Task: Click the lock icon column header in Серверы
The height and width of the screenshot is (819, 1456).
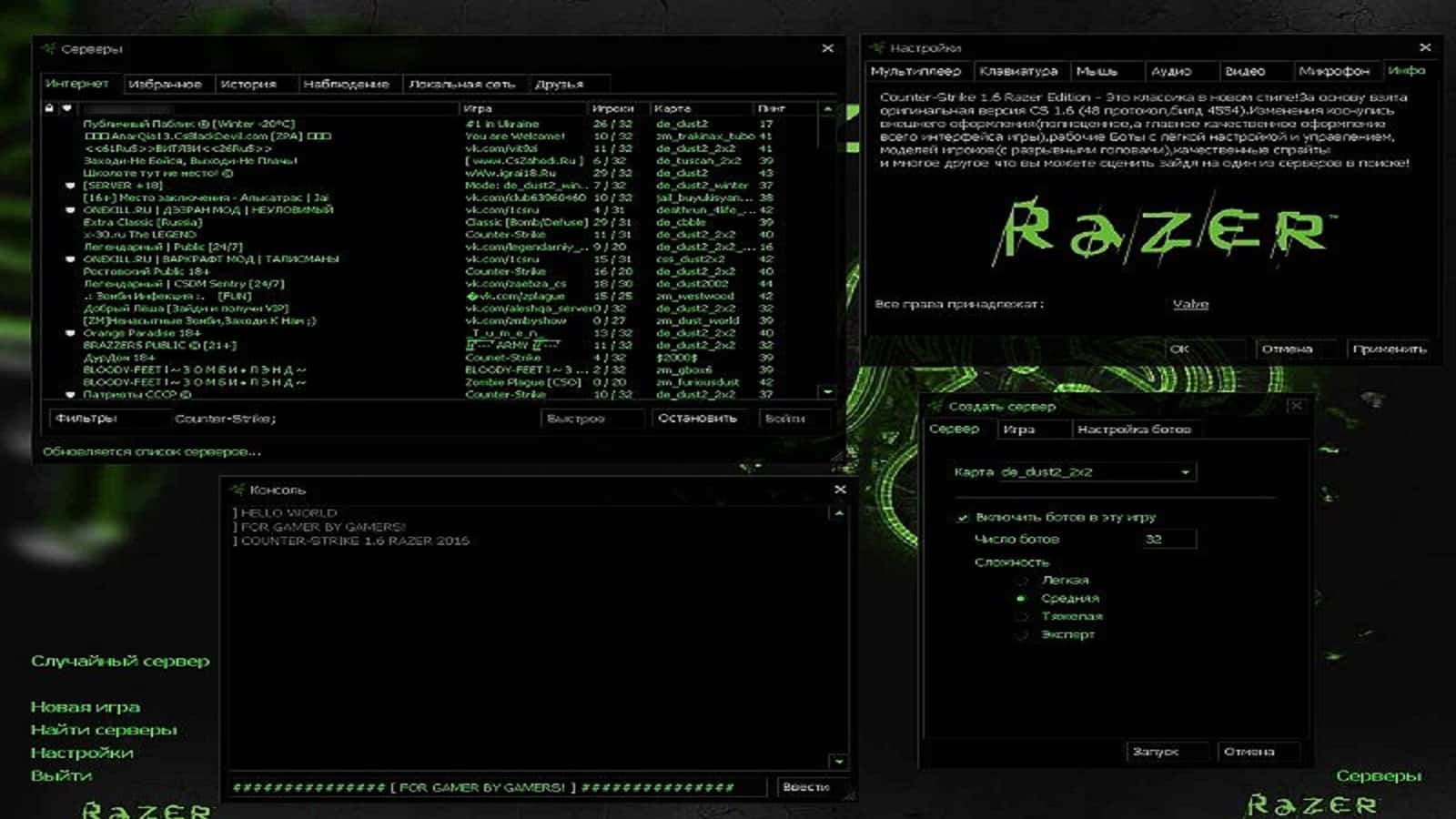Action: click(50, 108)
